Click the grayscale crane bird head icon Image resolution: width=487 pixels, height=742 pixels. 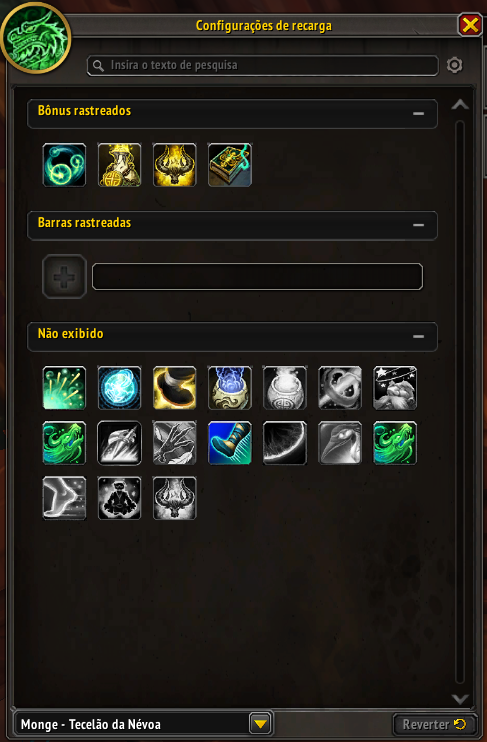coord(340,443)
